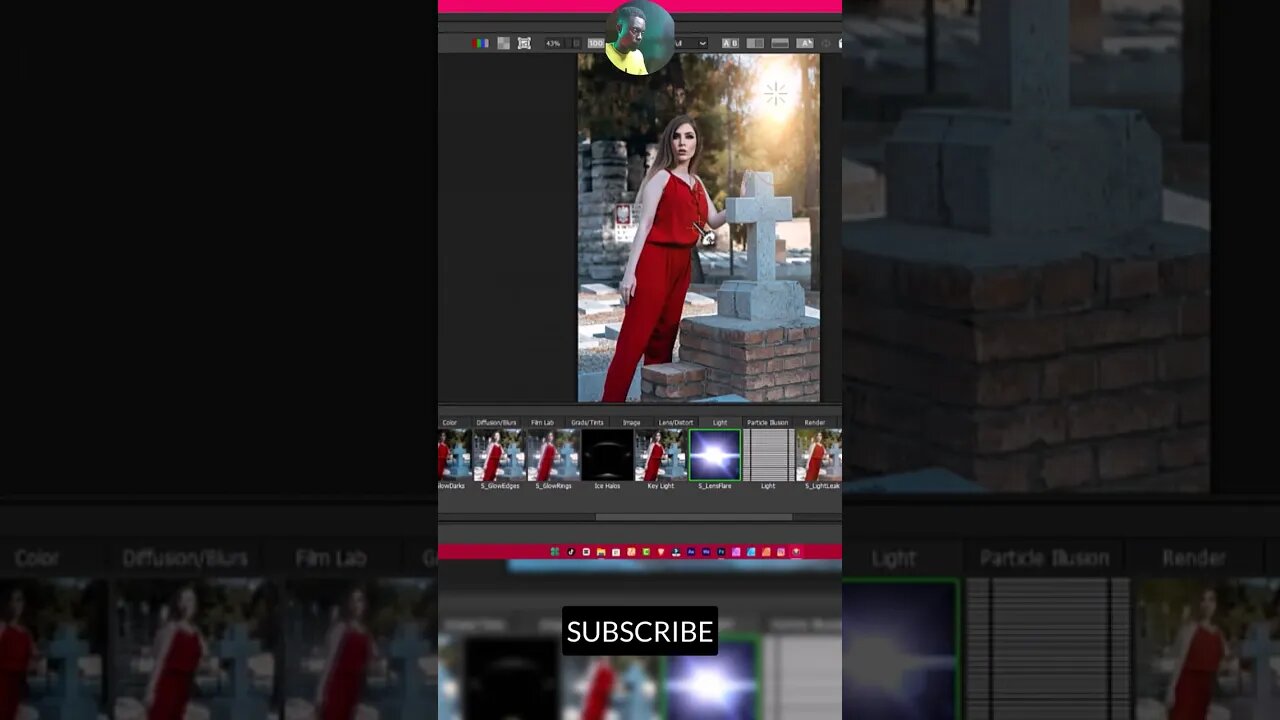Select the lens flare light-source marker on image
1280x720 pixels.
pyautogui.click(x=775, y=95)
